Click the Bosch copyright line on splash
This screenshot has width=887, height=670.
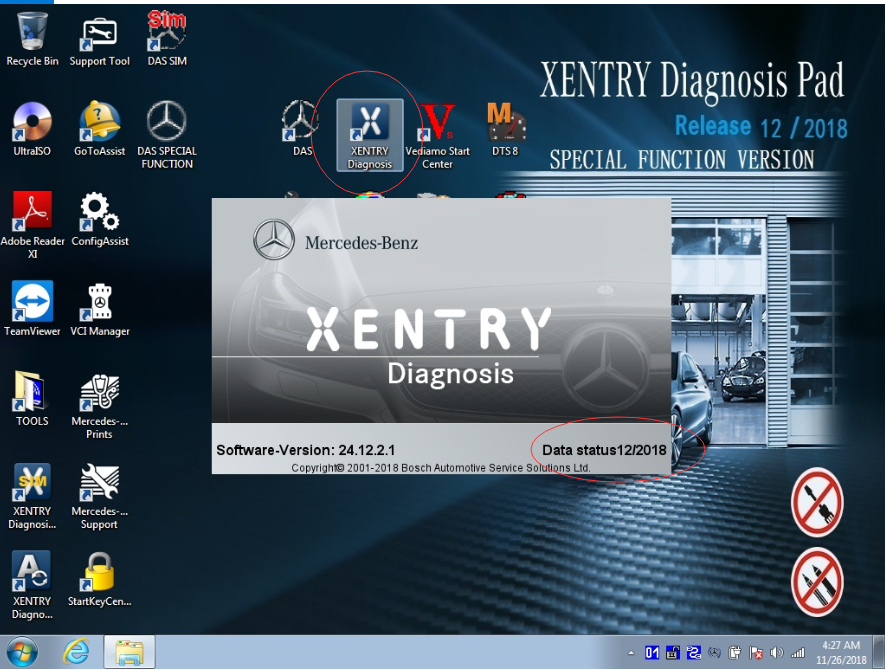tap(441, 468)
